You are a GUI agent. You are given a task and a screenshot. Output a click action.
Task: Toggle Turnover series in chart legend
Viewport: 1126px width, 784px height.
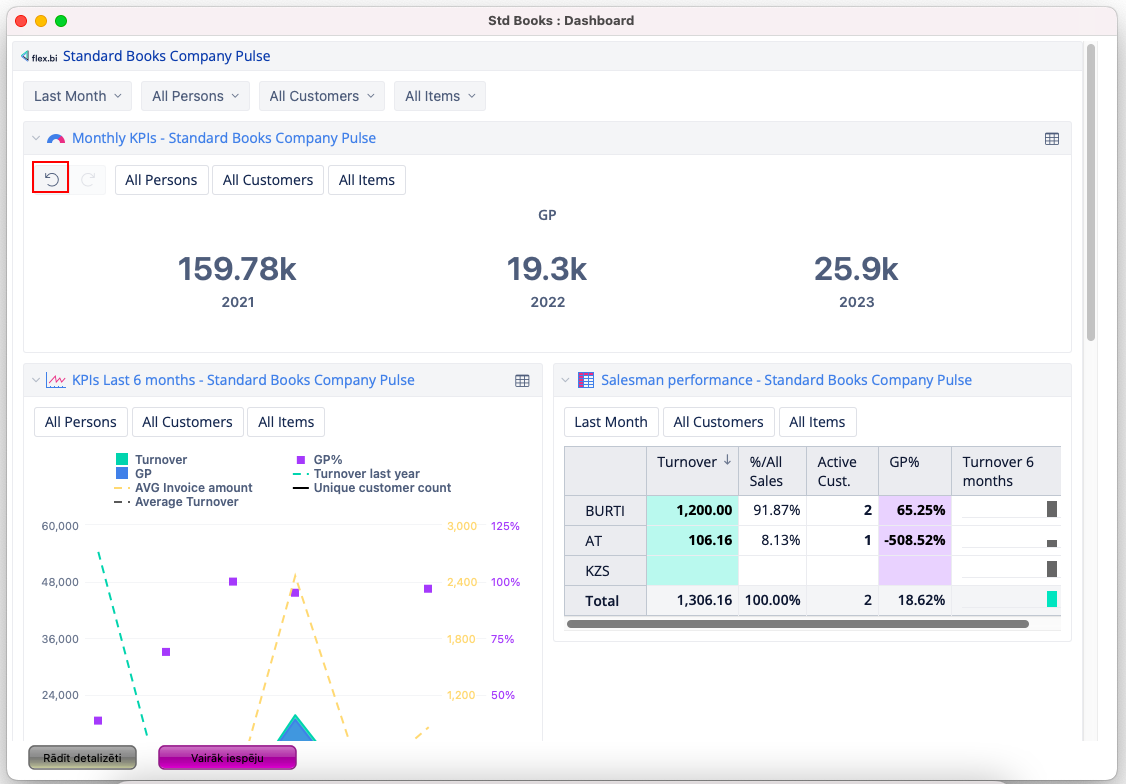(160, 460)
